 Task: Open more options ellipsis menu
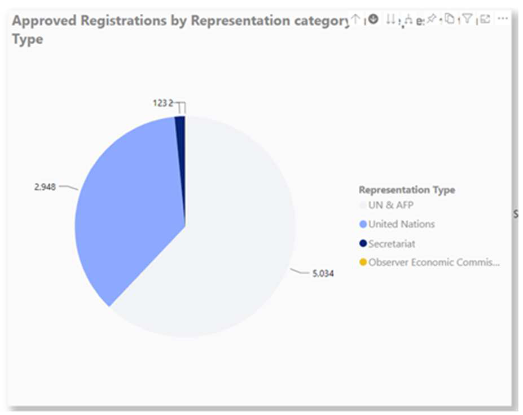503,19
